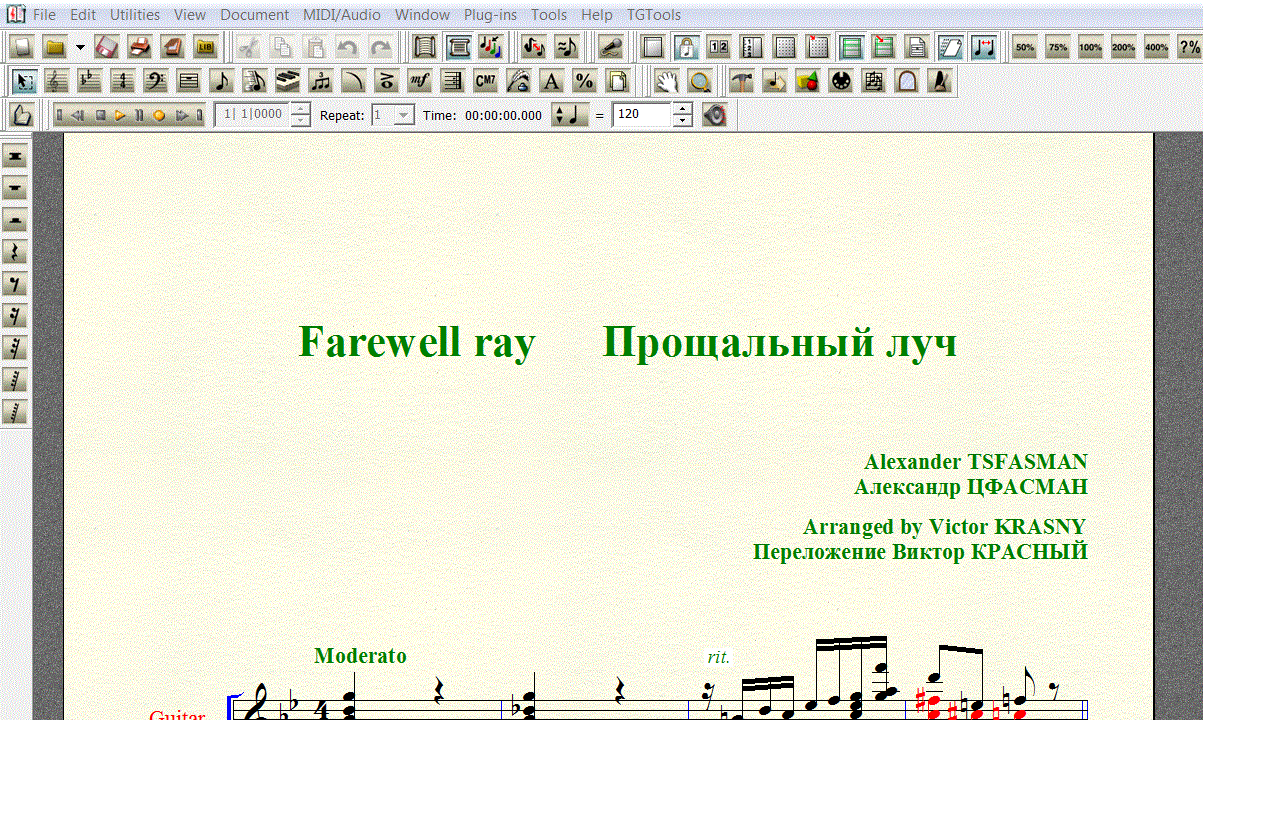1274x817 pixels.
Task: Select the Smart Shape slur tool
Action: pos(353,81)
